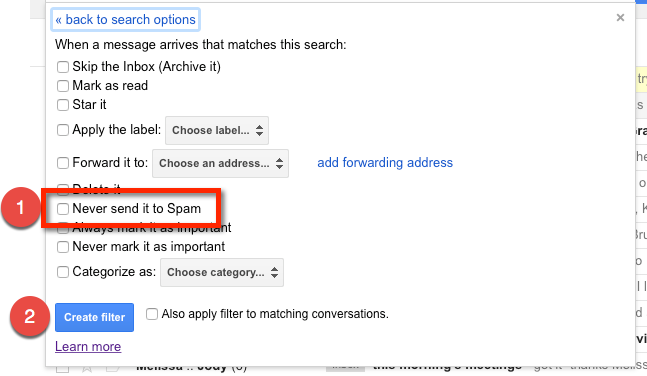Viewport: 647px width, 376px height.
Task: Check 'Also apply filter to matching conversations'
Action: 152,314
